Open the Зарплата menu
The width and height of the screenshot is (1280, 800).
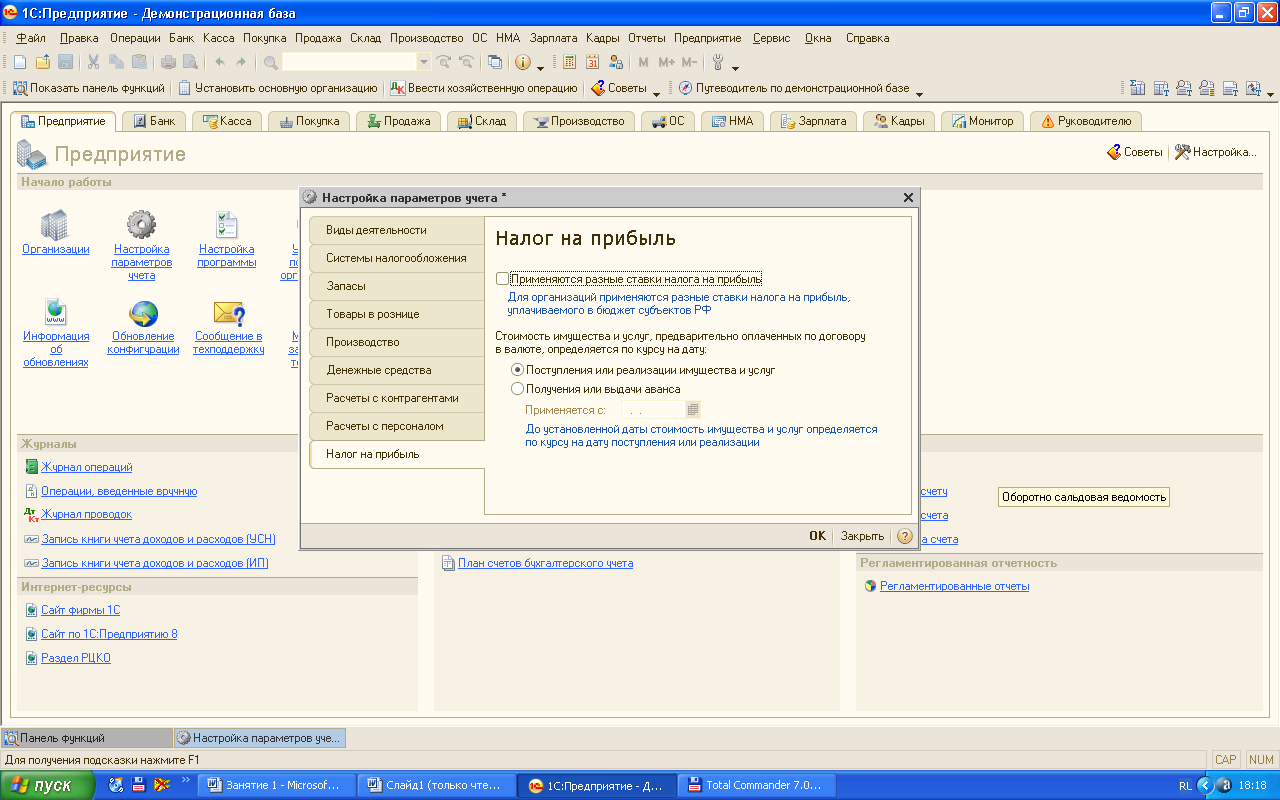tap(553, 38)
